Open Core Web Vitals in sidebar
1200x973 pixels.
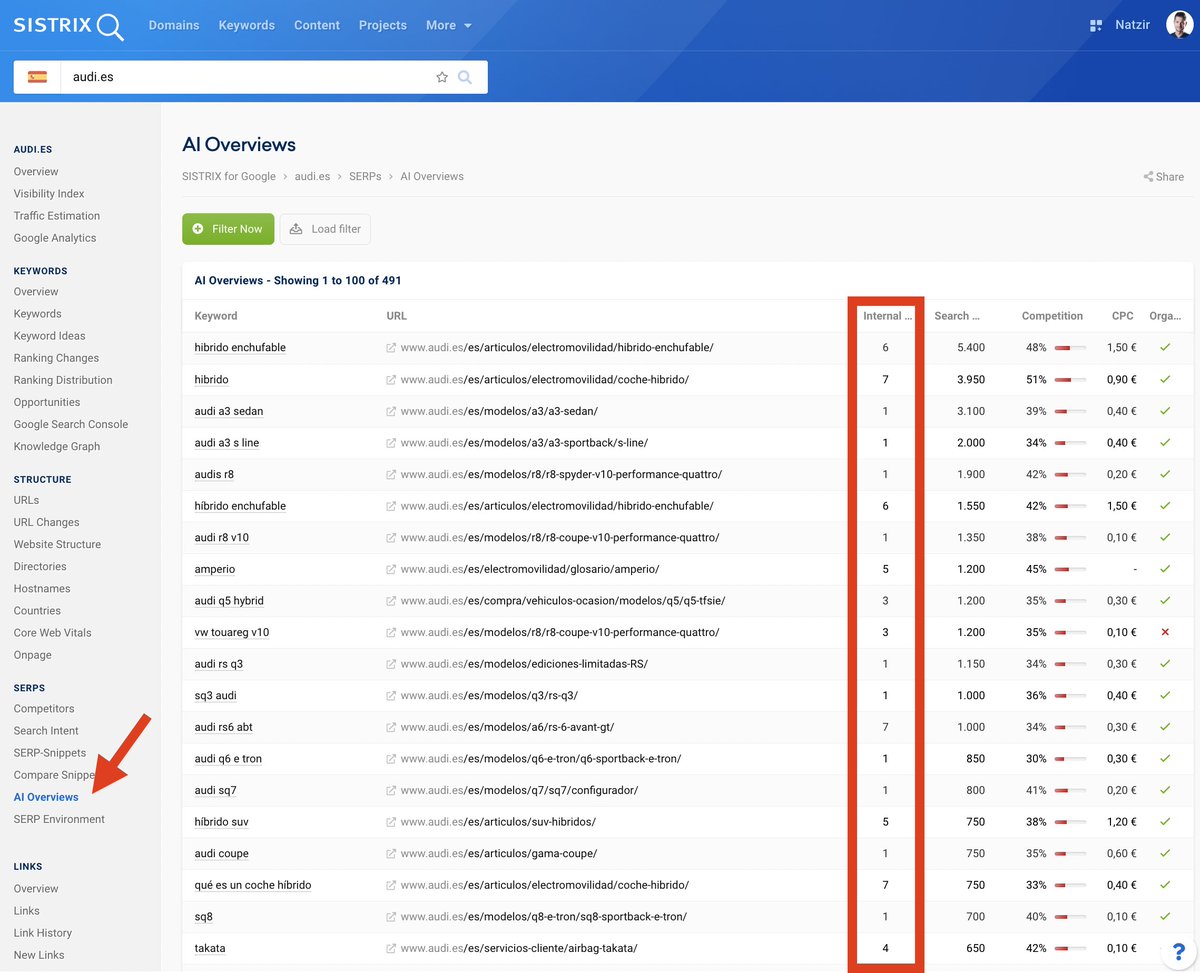(x=52, y=633)
